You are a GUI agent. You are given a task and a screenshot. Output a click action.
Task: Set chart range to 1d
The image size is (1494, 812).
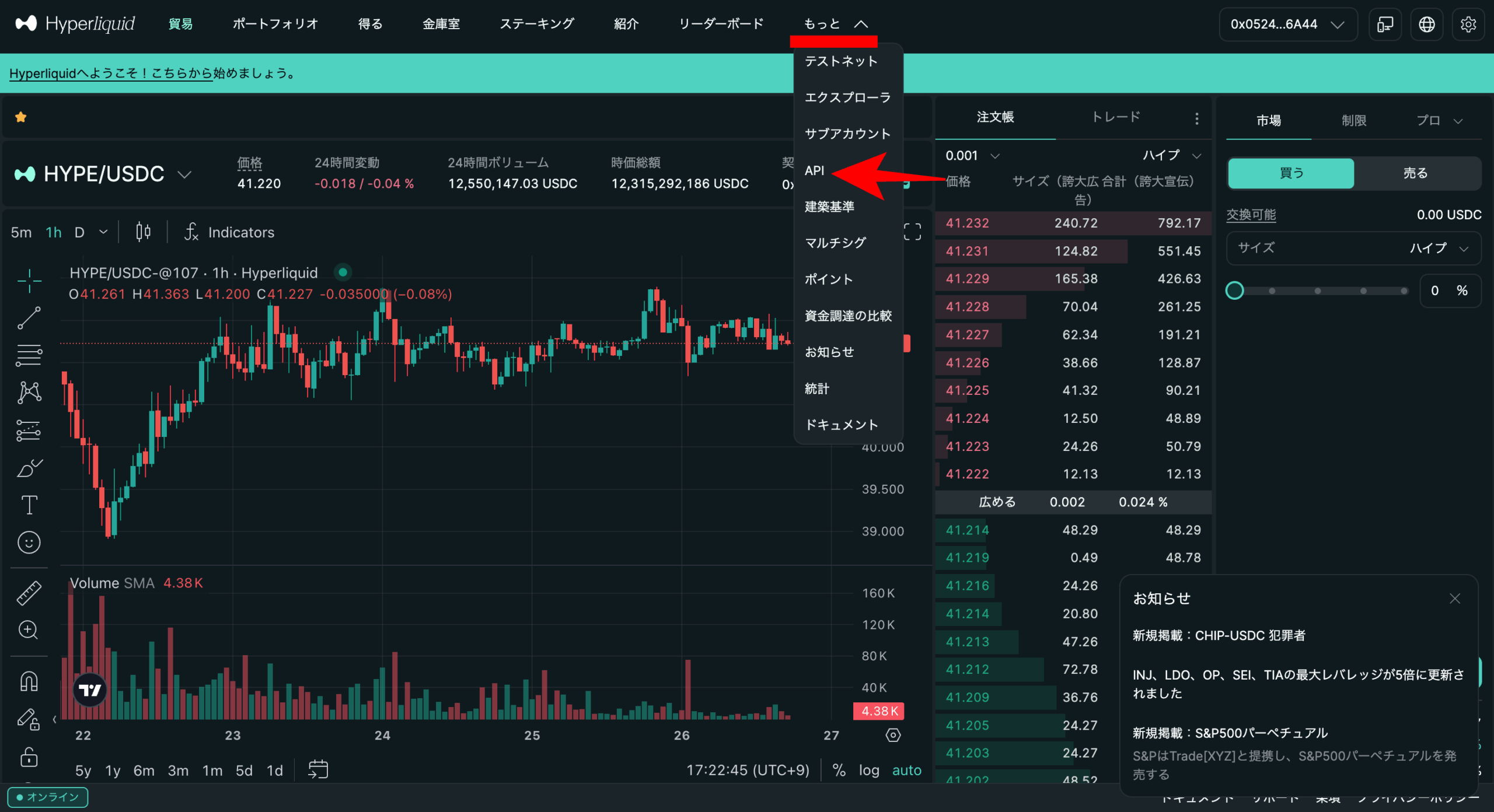pyautogui.click(x=274, y=770)
